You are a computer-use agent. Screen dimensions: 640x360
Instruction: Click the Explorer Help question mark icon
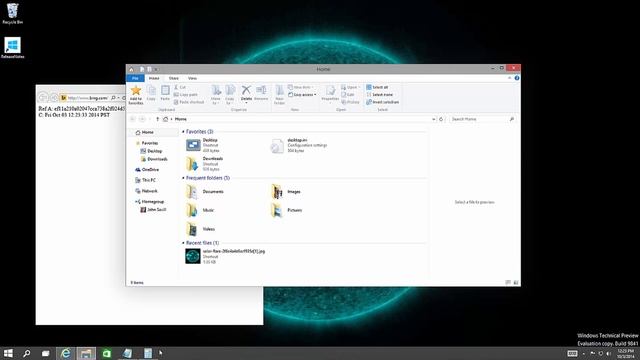[517, 78]
